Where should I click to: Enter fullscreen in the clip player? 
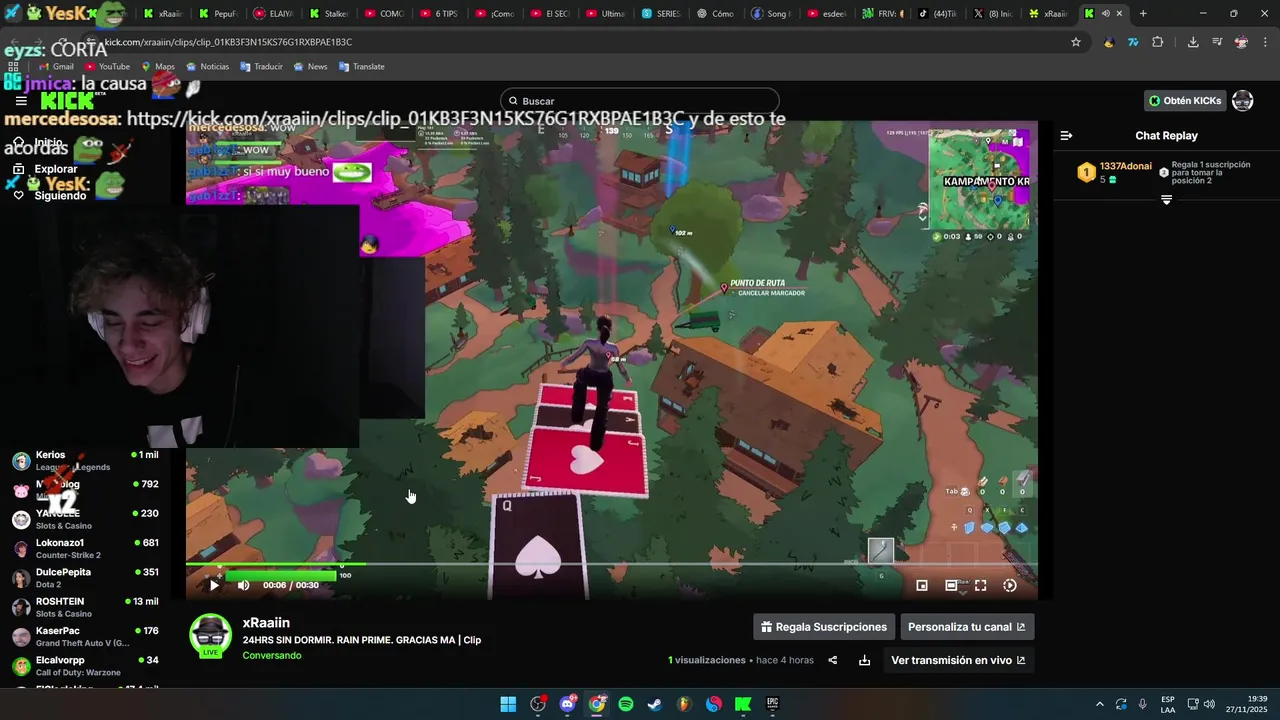coord(980,586)
